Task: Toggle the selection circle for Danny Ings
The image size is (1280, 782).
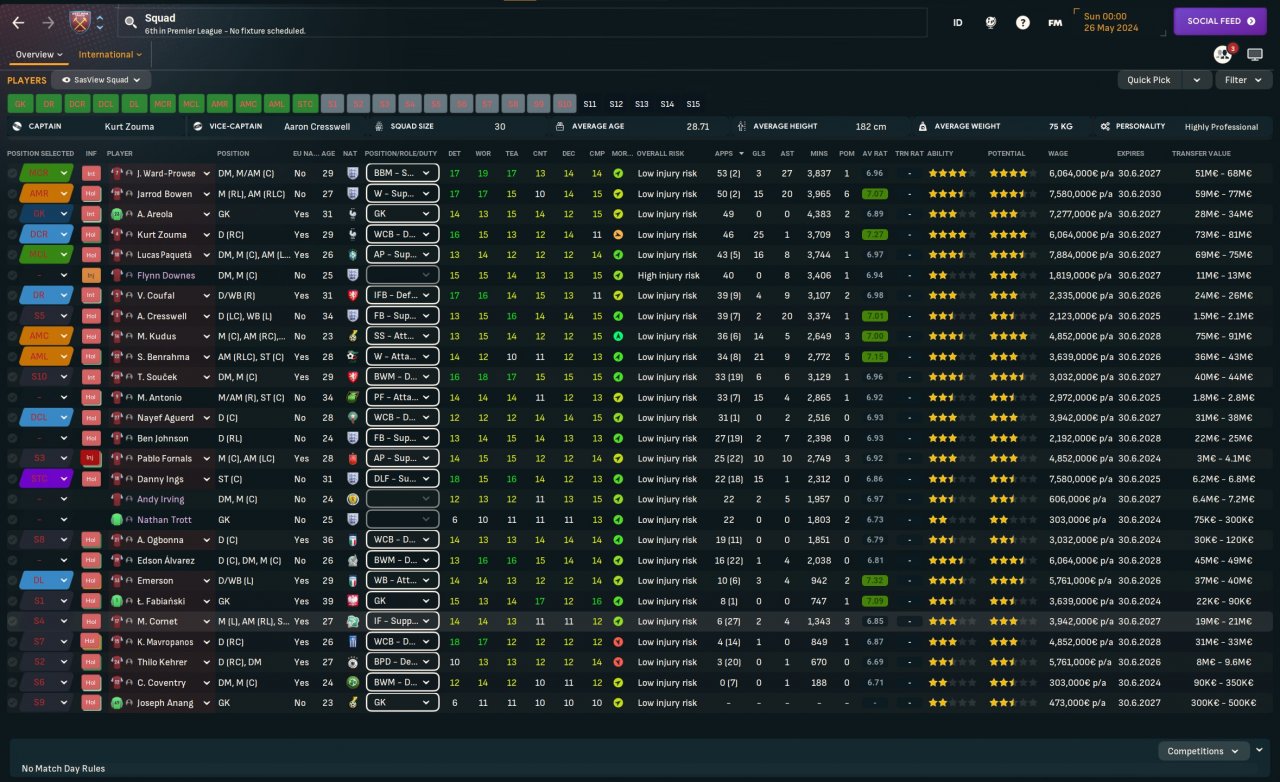Action: pyautogui.click(x=11, y=479)
